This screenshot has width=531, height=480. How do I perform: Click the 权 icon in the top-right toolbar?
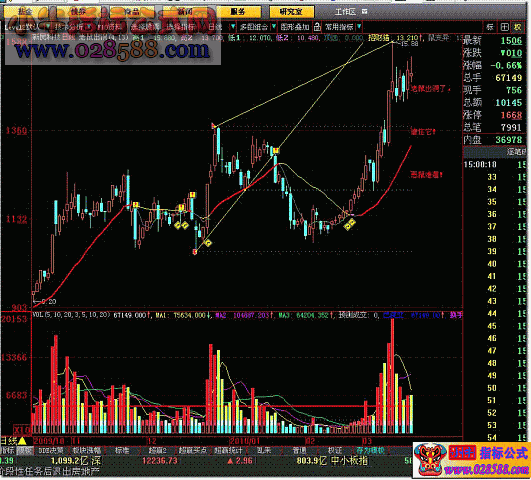click(x=517, y=27)
